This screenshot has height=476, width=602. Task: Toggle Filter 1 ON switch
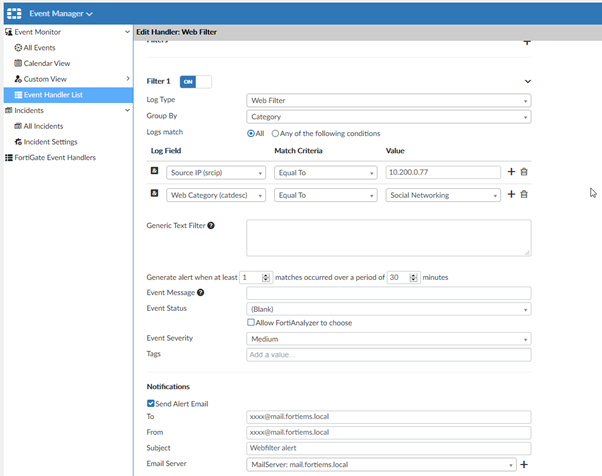click(195, 81)
